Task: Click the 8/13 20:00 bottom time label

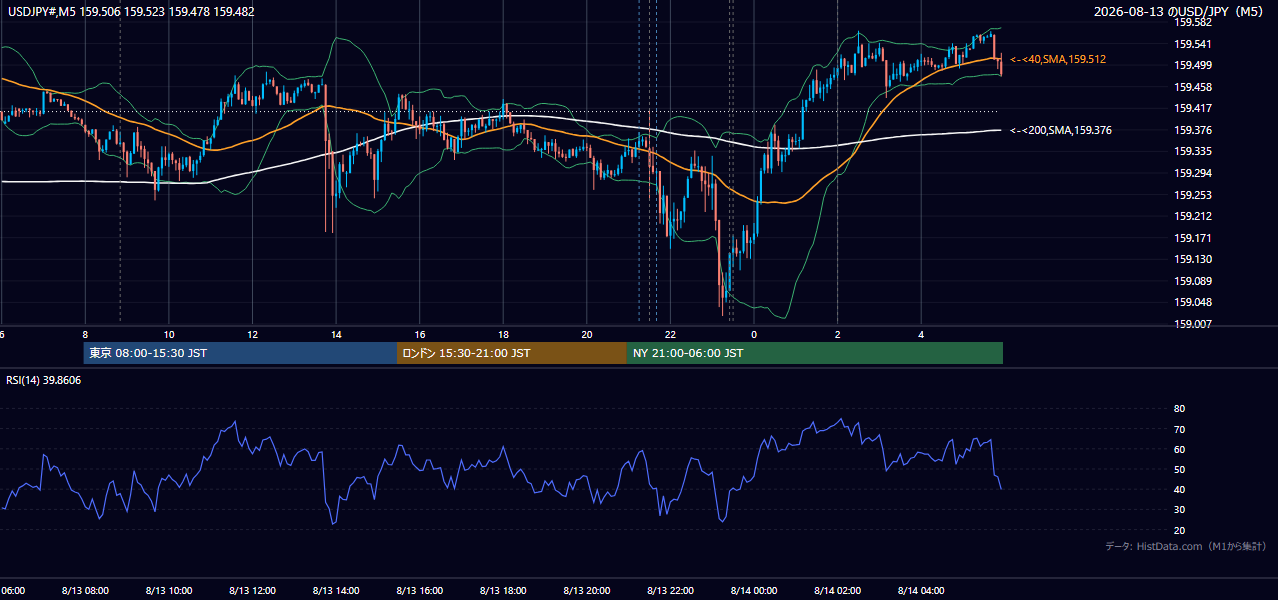Action: [587, 590]
